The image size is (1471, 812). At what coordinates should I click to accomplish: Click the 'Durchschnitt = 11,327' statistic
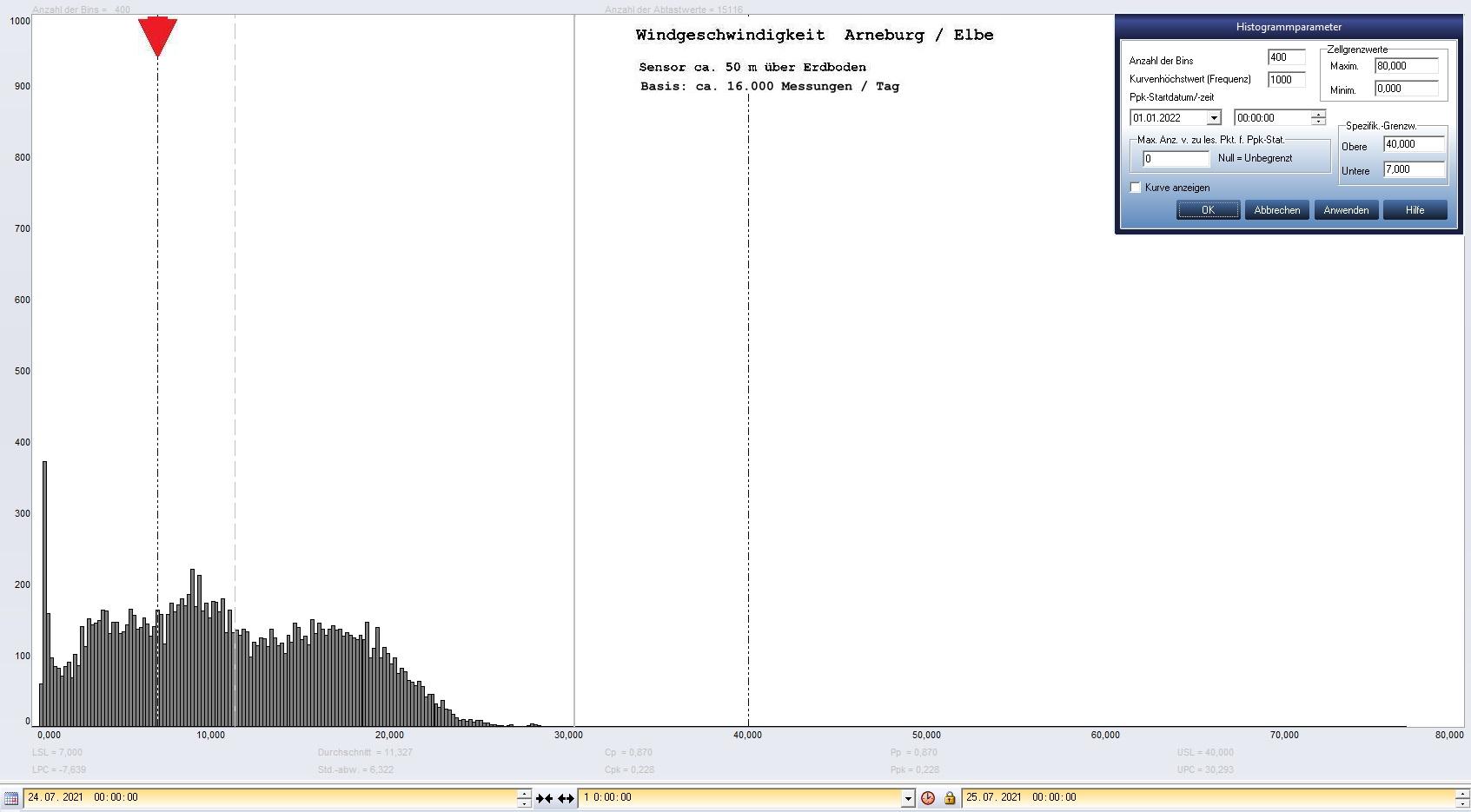[x=365, y=753]
